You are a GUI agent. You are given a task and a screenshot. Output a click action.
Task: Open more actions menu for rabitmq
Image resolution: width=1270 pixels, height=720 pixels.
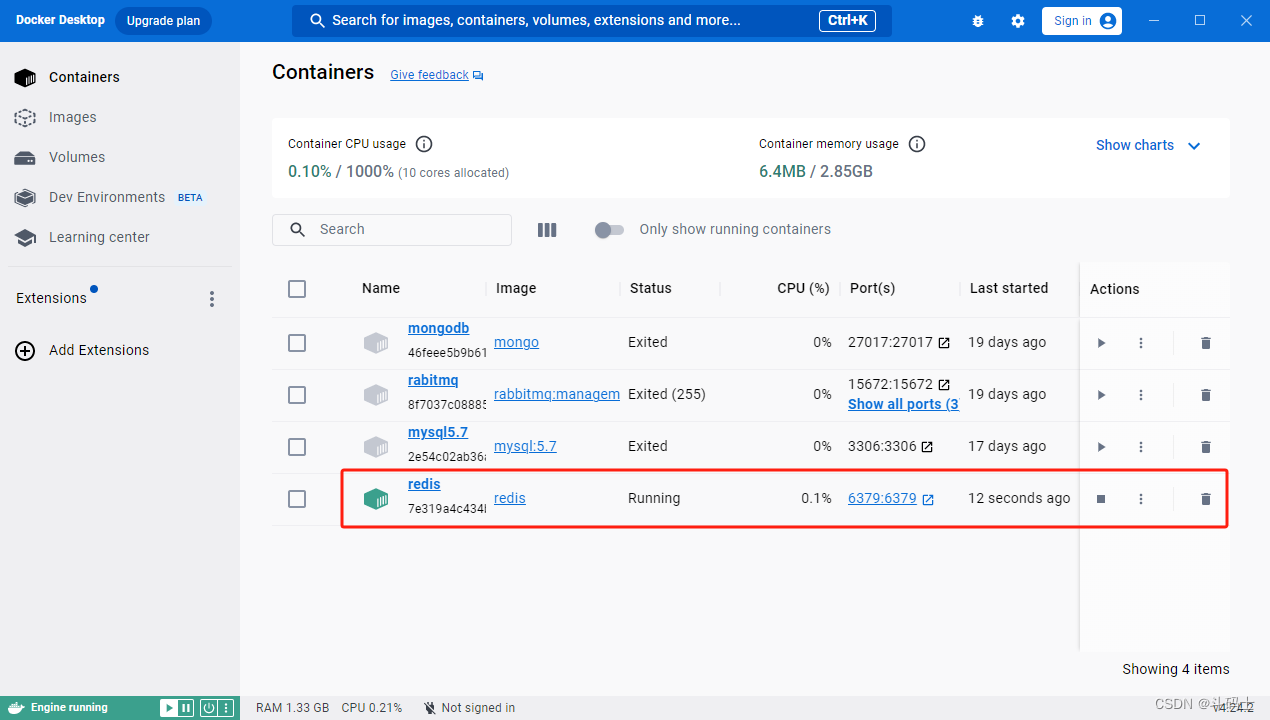tap(1141, 395)
